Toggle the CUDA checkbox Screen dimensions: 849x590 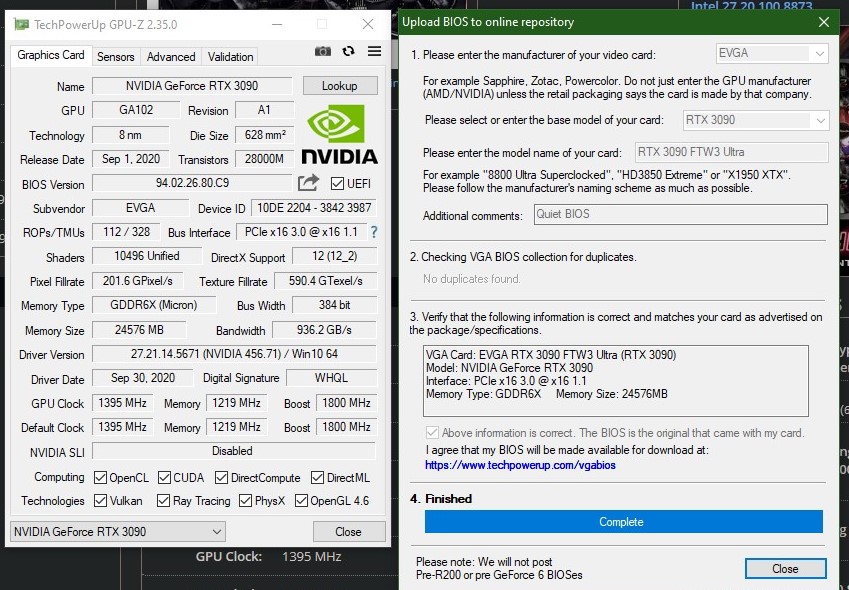tap(164, 477)
